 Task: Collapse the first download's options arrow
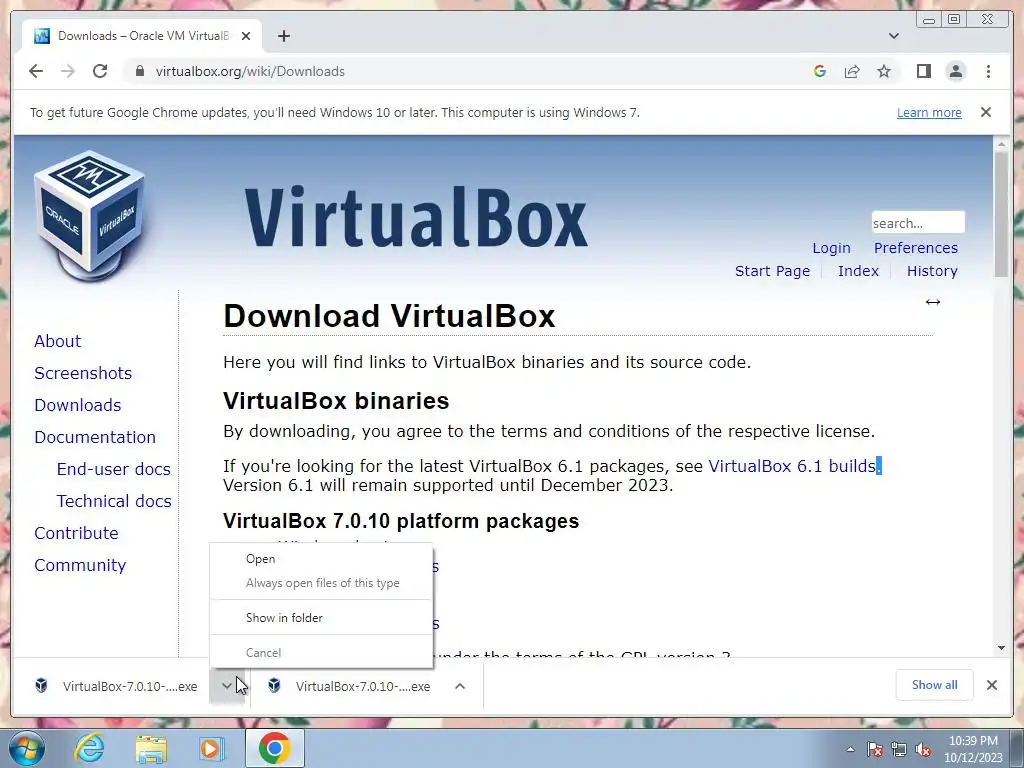tap(226, 686)
